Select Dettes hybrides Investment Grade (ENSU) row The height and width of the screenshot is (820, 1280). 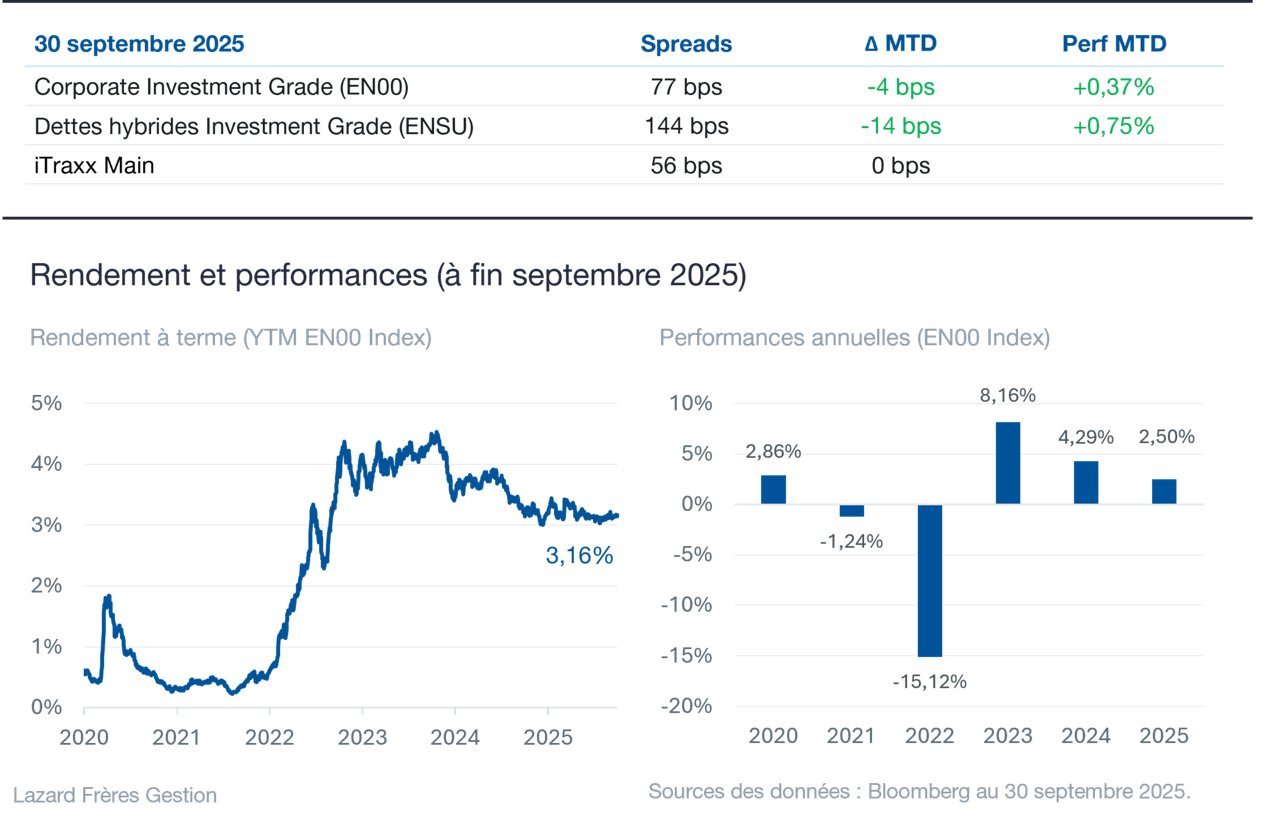[x=624, y=126]
